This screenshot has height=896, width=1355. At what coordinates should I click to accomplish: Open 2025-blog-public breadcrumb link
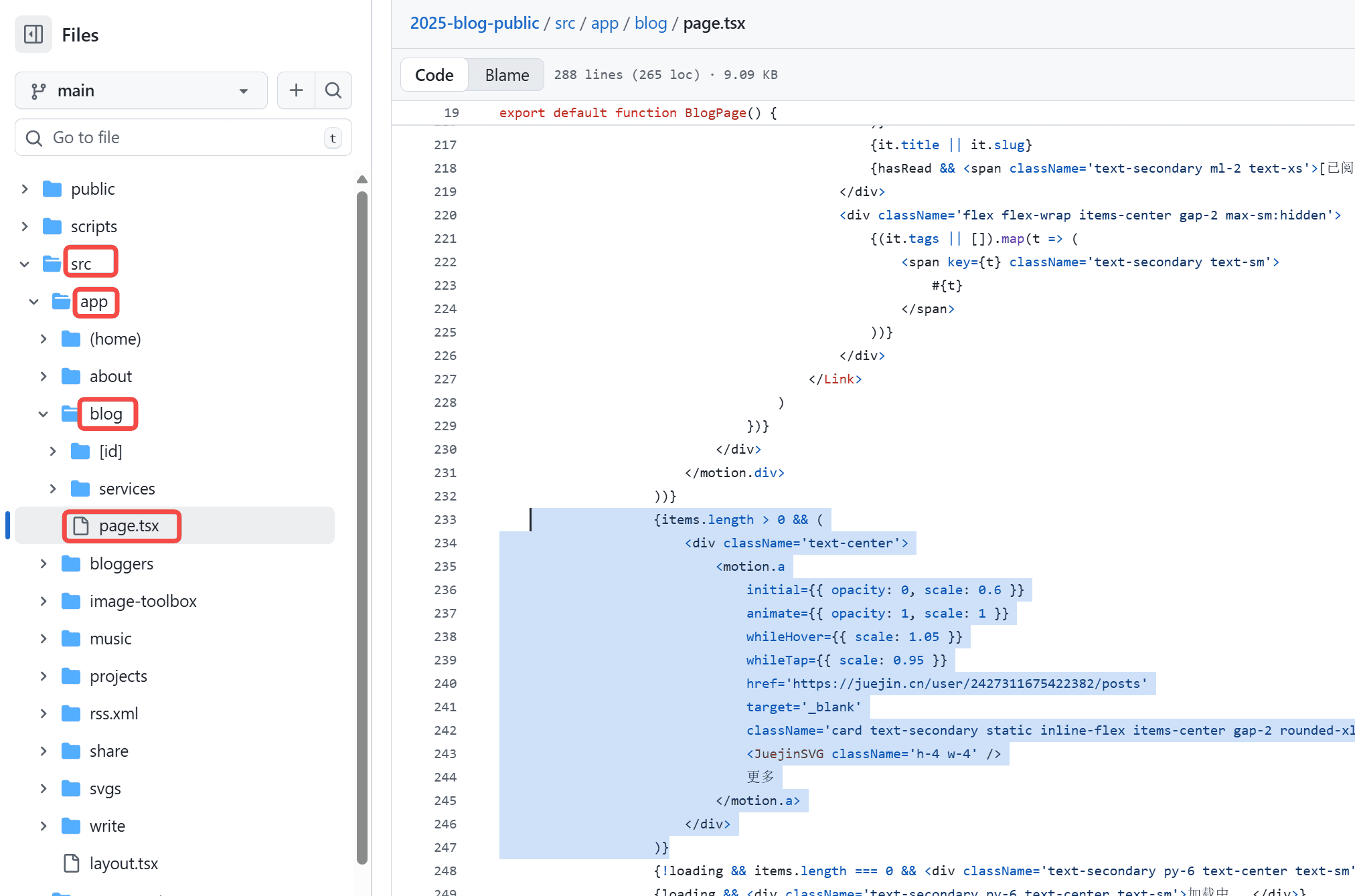[474, 23]
